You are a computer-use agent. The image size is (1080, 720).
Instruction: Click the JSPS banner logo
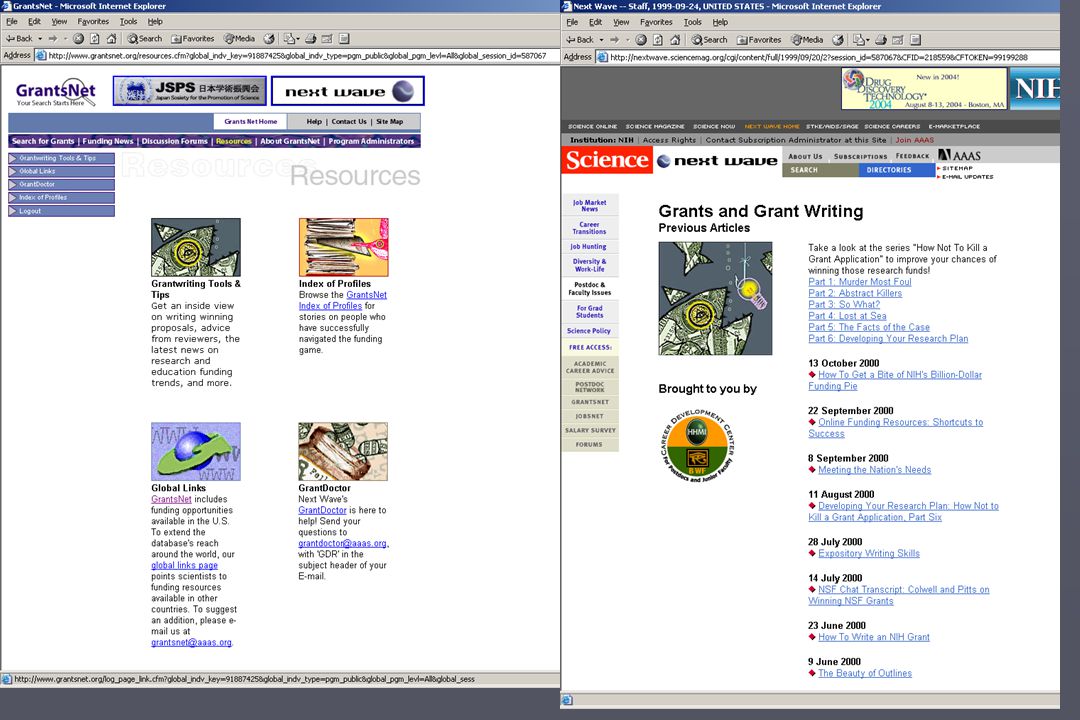(x=189, y=90)
